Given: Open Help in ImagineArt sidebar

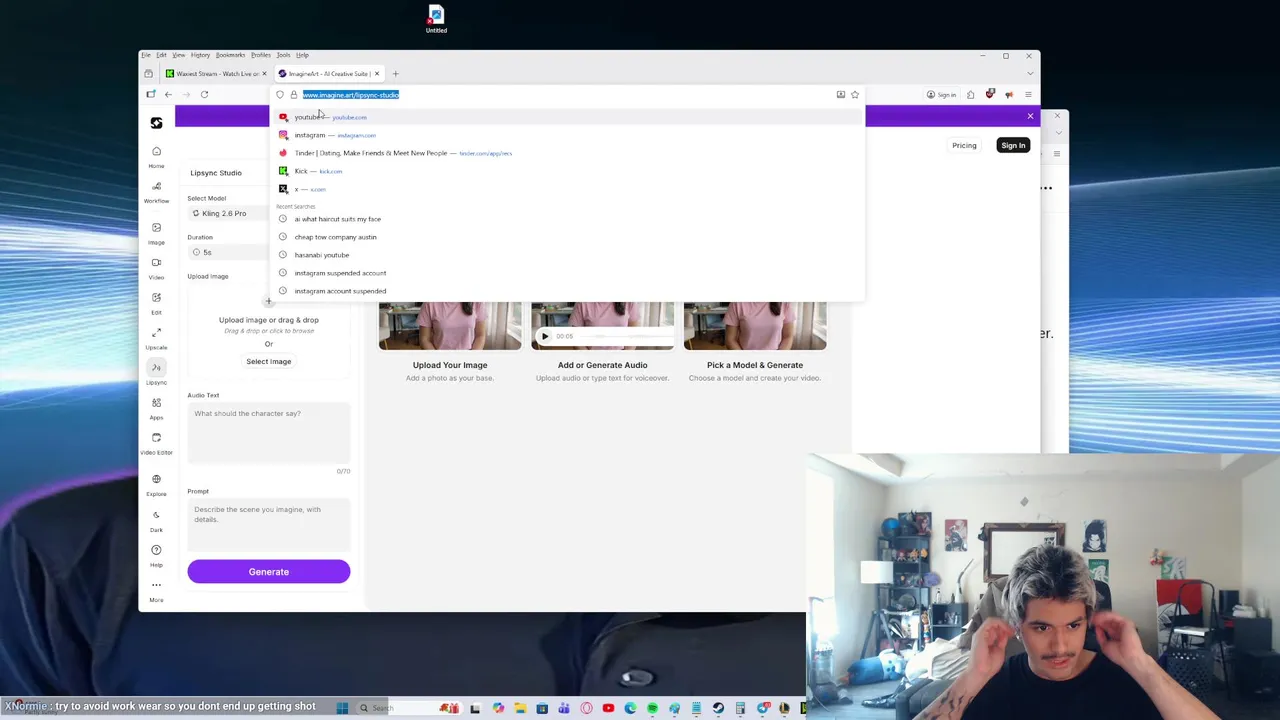Looking at the screenshot, I should (156, 555).
